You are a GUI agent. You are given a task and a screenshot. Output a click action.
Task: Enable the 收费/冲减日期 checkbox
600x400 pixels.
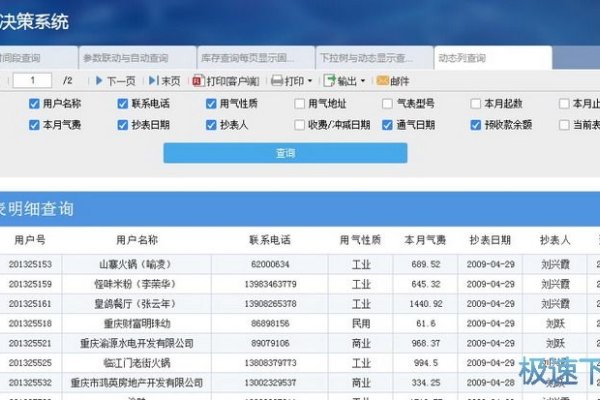tap(299, 125)
